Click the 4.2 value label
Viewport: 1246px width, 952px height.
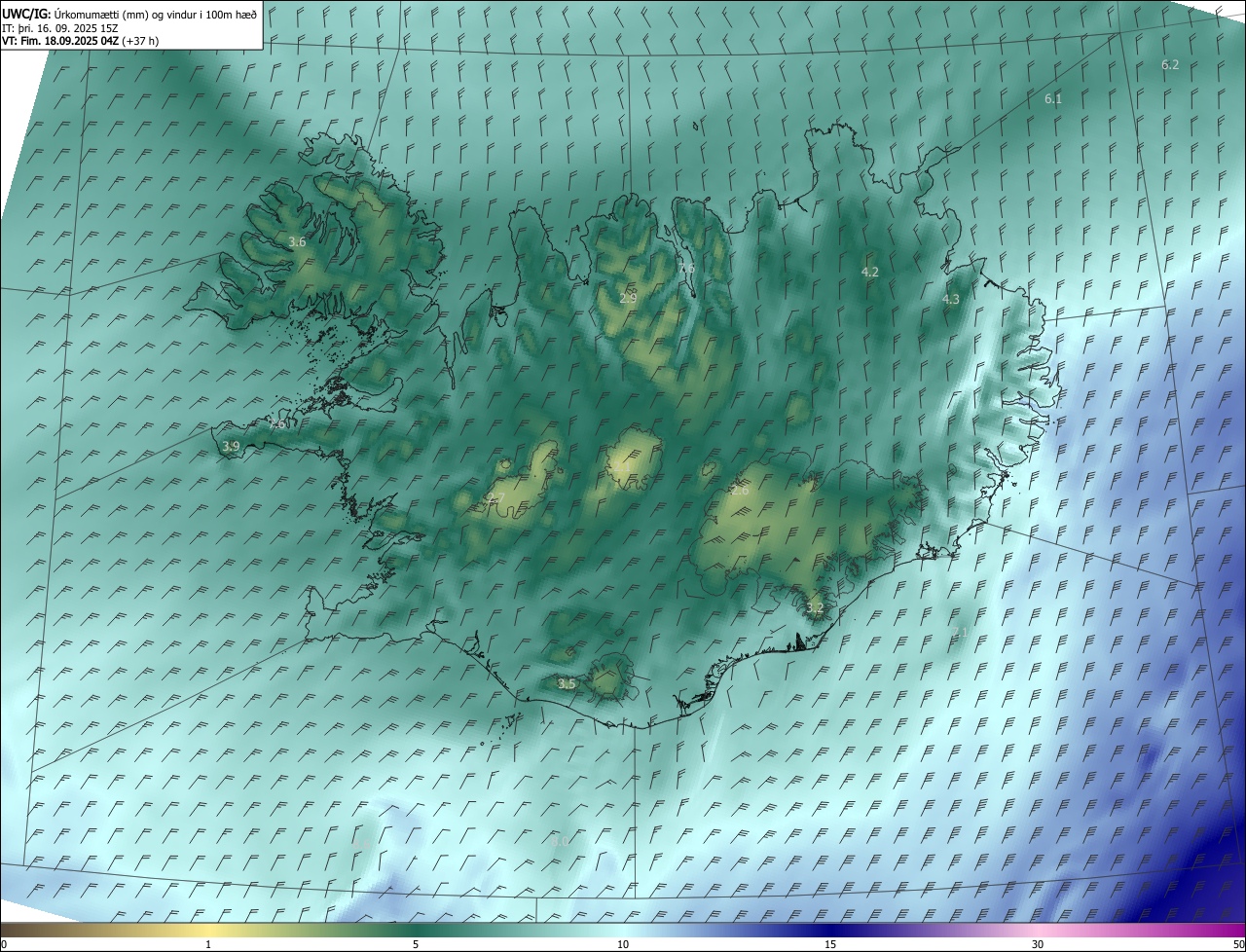coord(870,273)
